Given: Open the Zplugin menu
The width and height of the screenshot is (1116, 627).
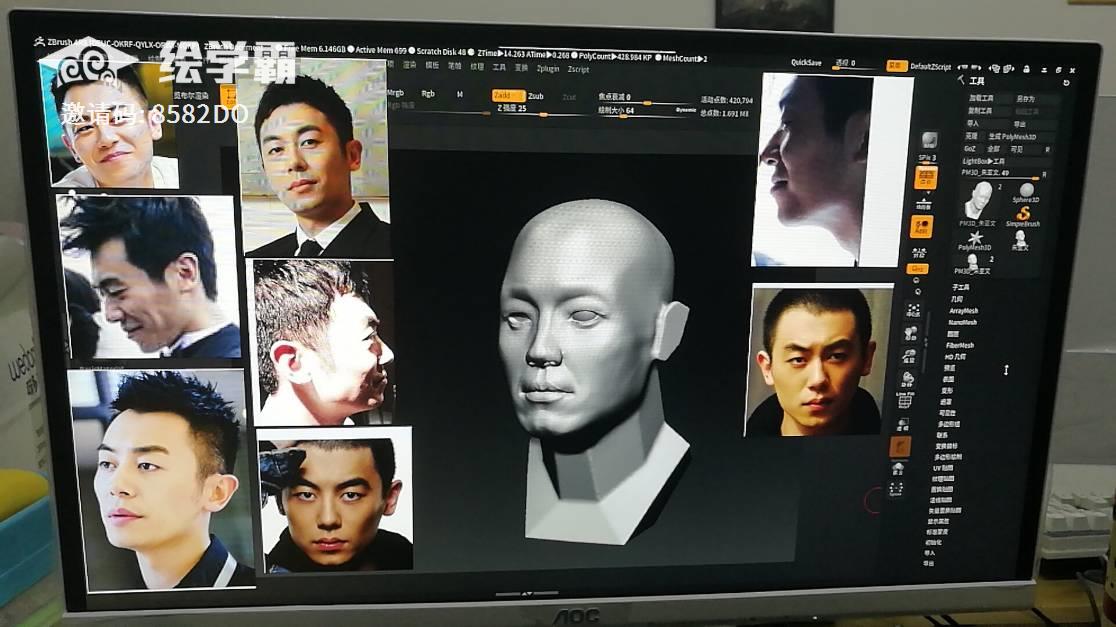Looking at the screenshot, I should tap(547, 68).
